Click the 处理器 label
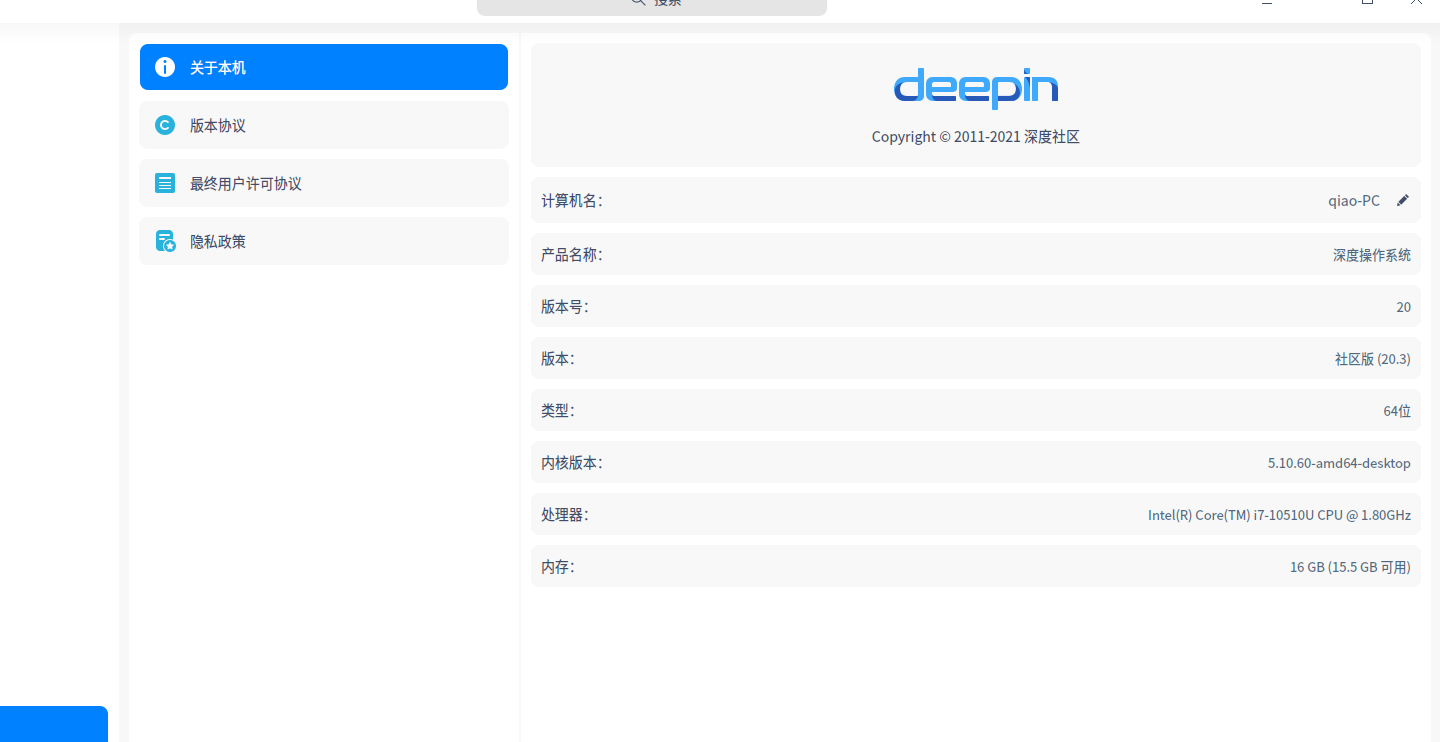The height and width of the screenshot is (742, 1440). tap(565, 515)
